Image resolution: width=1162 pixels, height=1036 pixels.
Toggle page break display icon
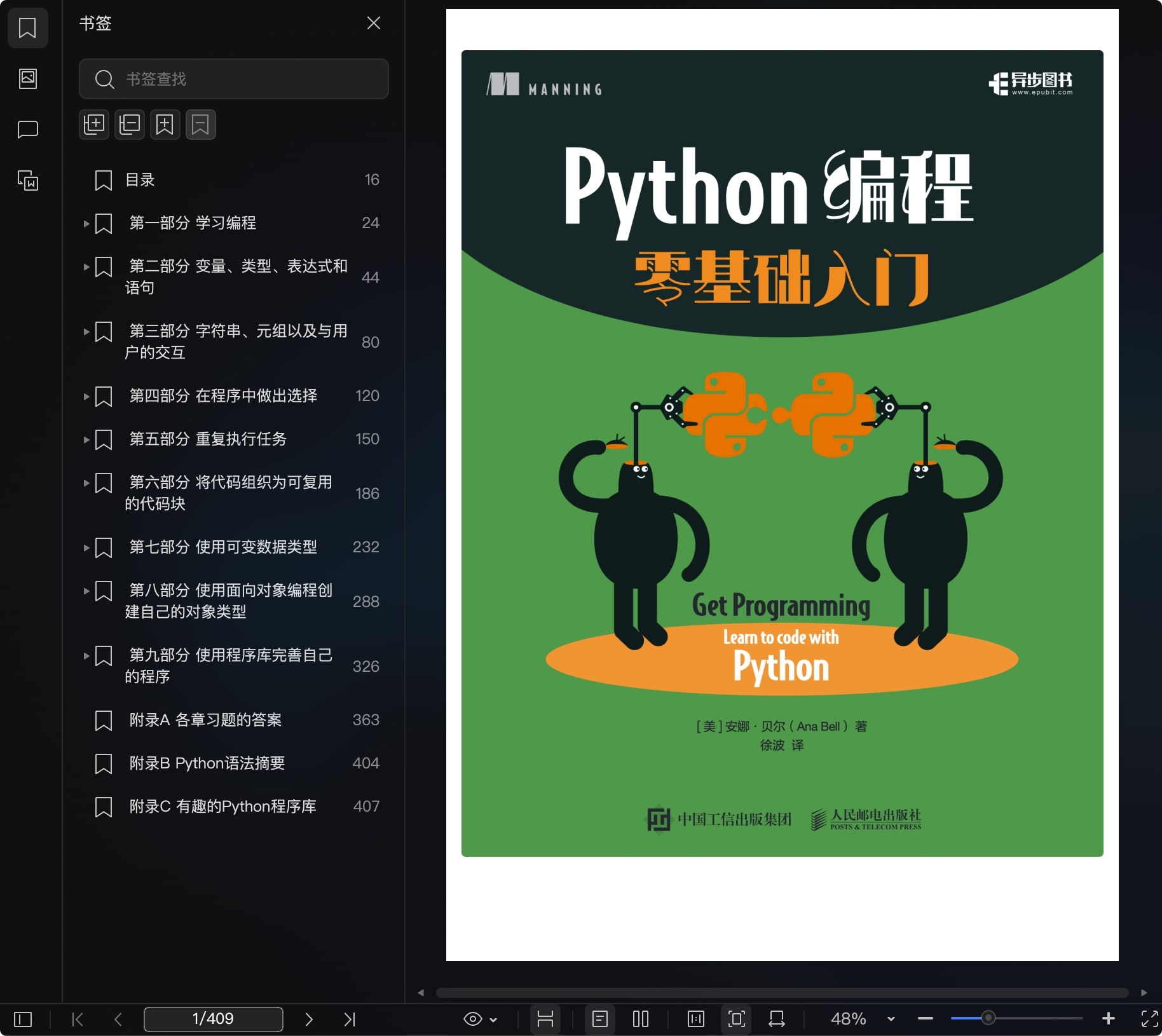pyautogui.click(x=545, y=1019)
